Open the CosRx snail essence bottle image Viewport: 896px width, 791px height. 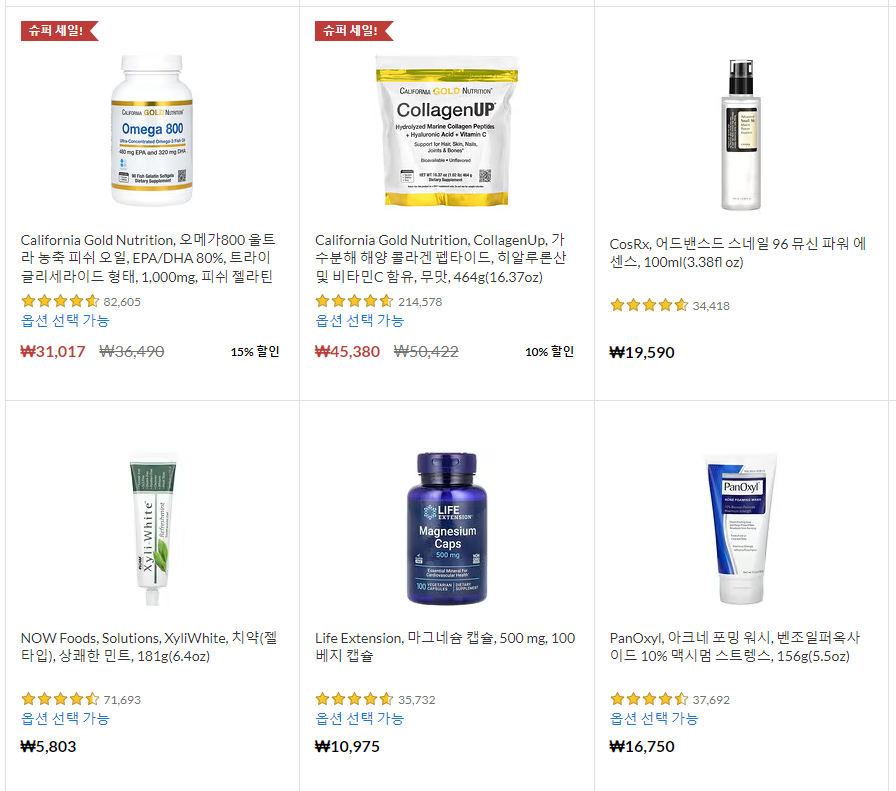(741, 135)
